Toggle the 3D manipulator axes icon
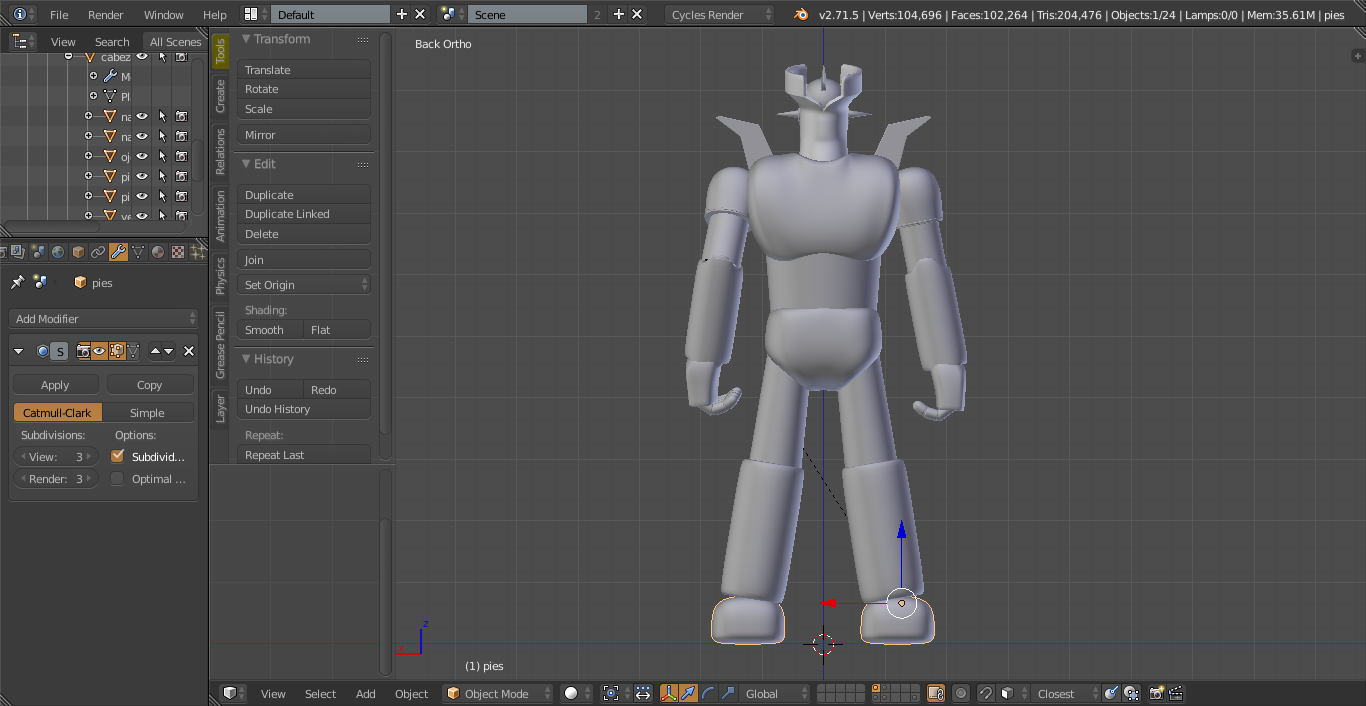 (x=669, y=693)
